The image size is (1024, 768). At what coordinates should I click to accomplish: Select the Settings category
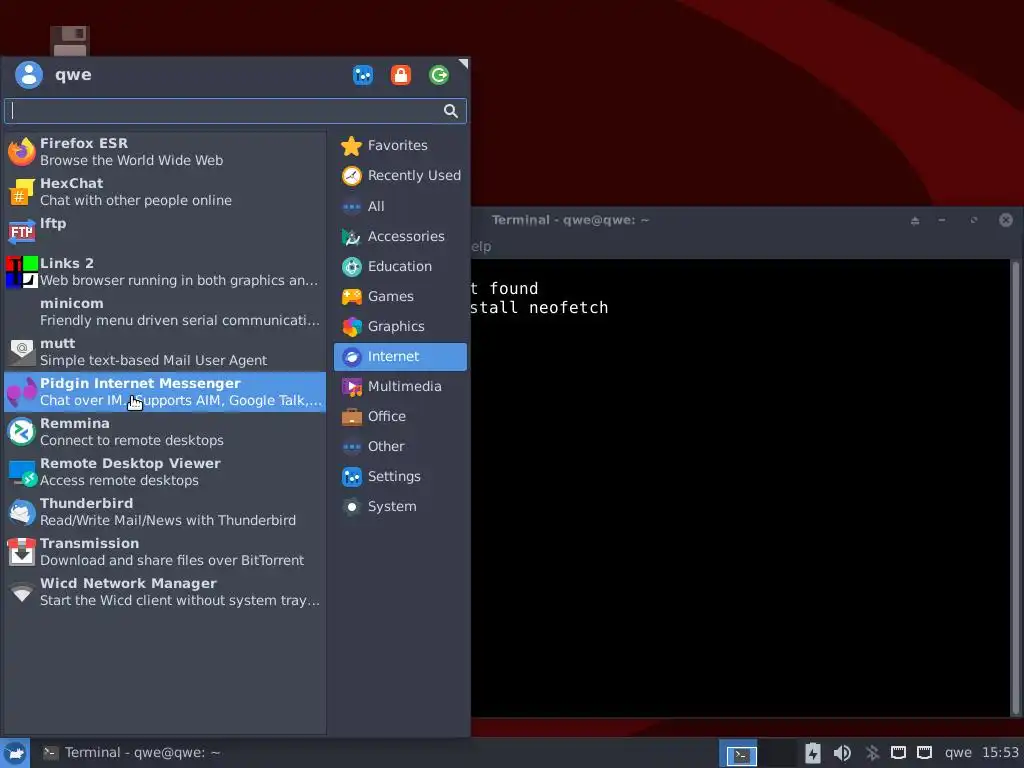click(x=400, y=477)
